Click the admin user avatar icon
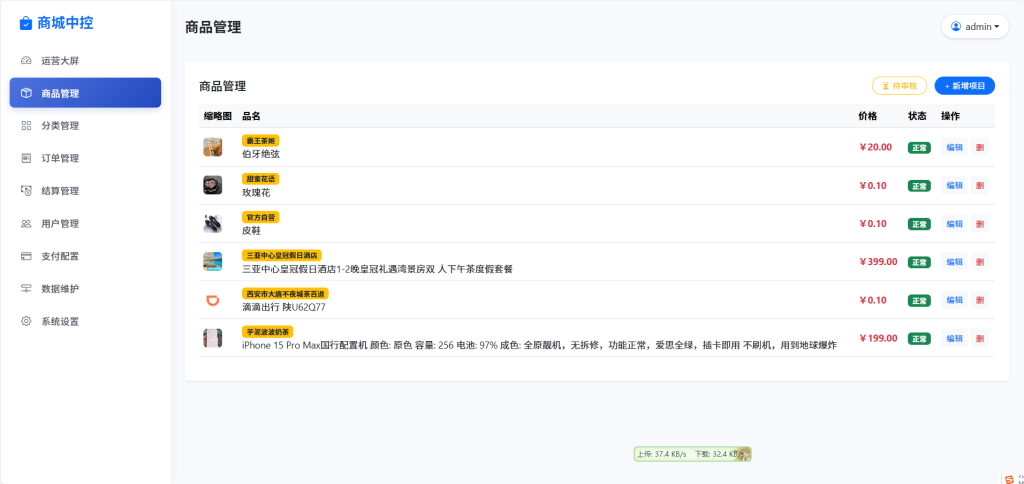Screen dimensions: 1024x484 (x=956, y=27)
